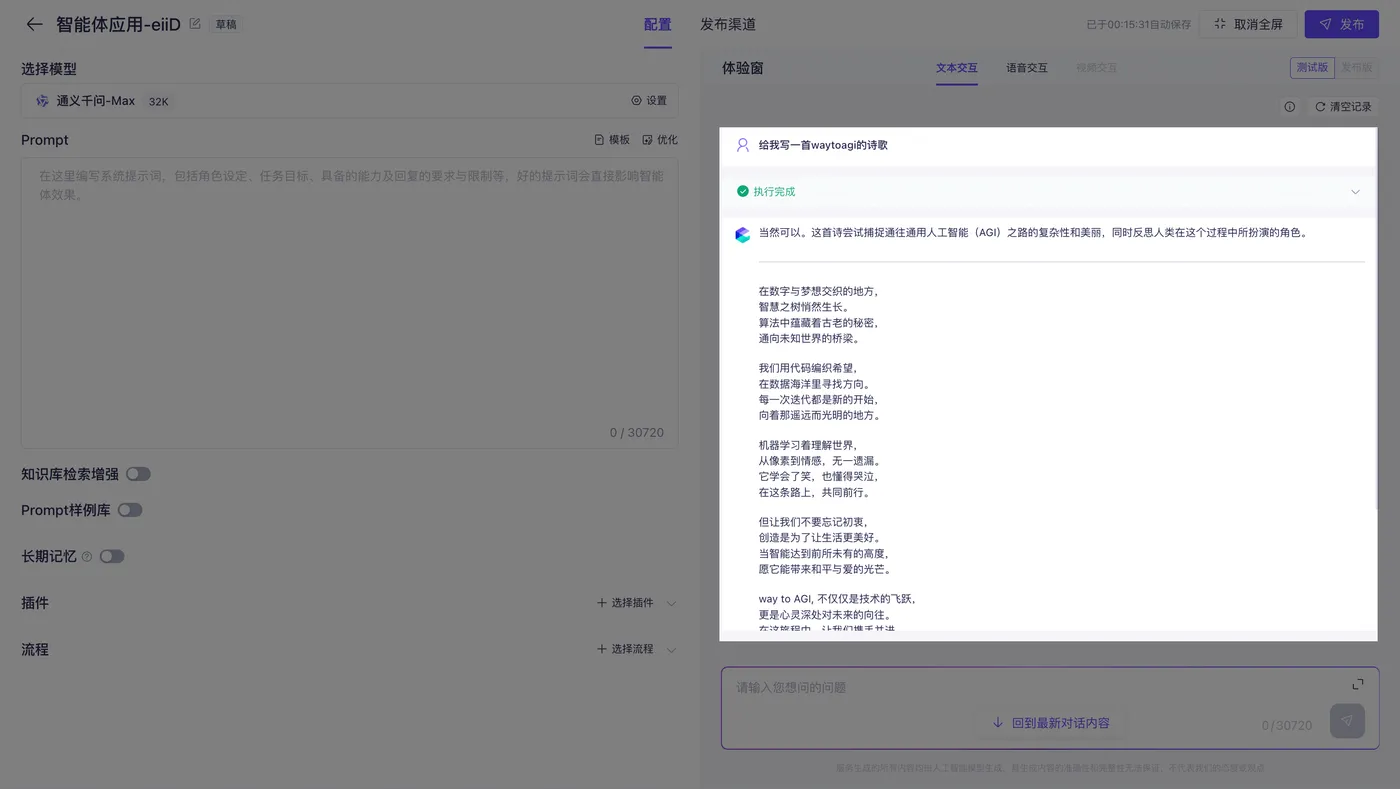Select the 文本交互 tab
The height and width of the screenshot is (789, 1400).
[957, 68]
